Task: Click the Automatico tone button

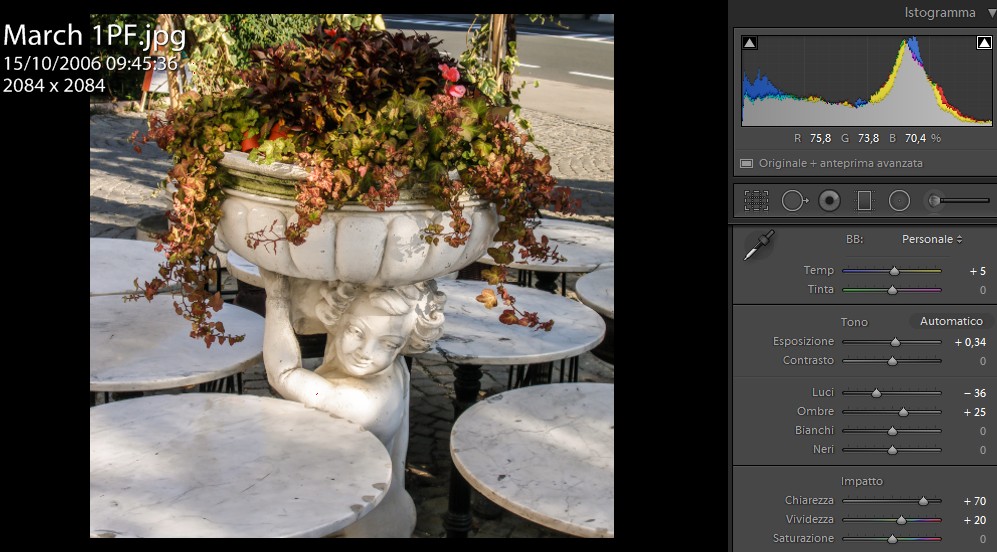Action: [x=951, y=321]
